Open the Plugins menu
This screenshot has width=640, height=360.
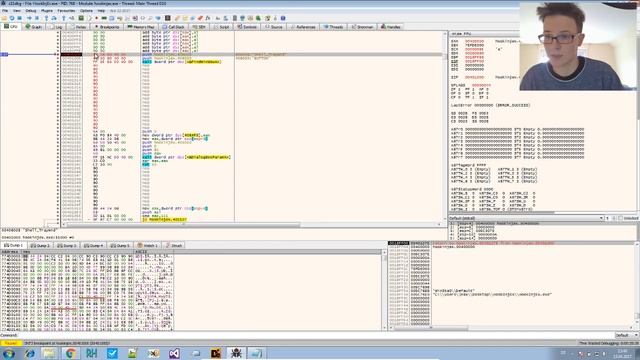click(x=47, y=11)
